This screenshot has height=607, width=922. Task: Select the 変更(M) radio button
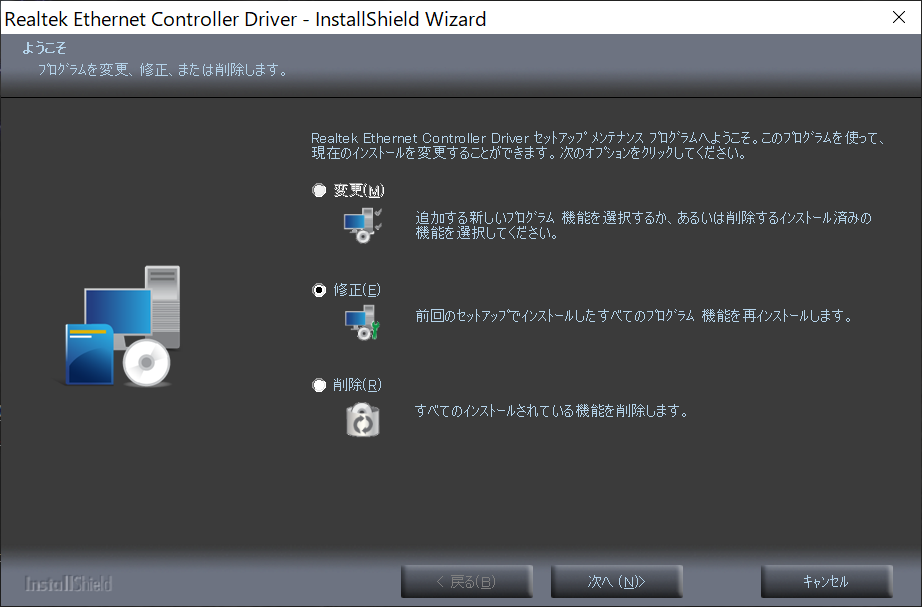[x=319, y=191]
